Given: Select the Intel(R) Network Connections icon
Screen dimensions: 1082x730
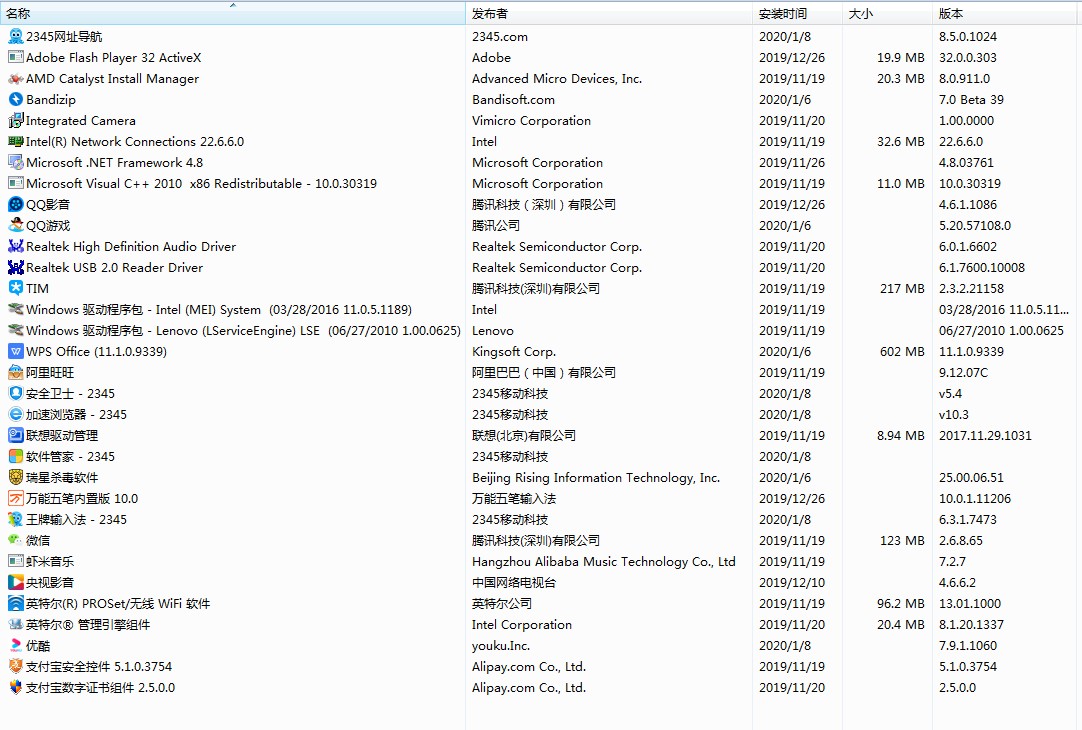Looking at the screenshot, I should (15, 141).
